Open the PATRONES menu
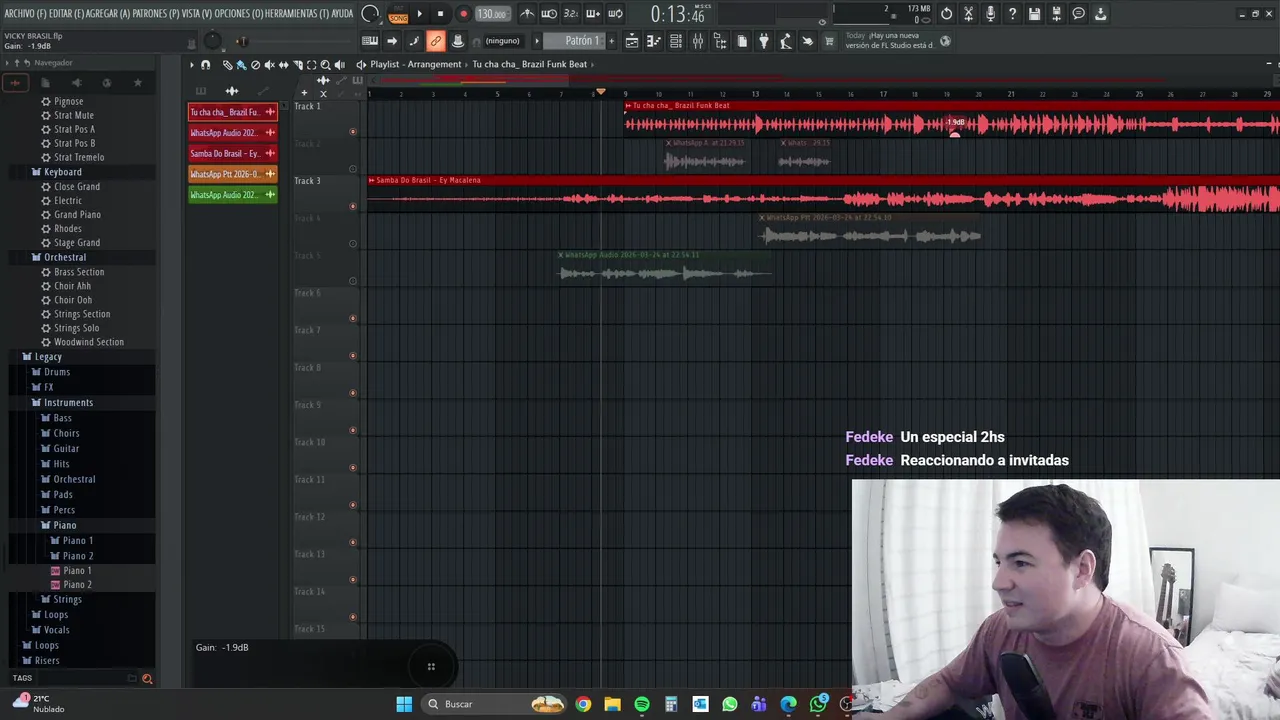 coord(156,14)
